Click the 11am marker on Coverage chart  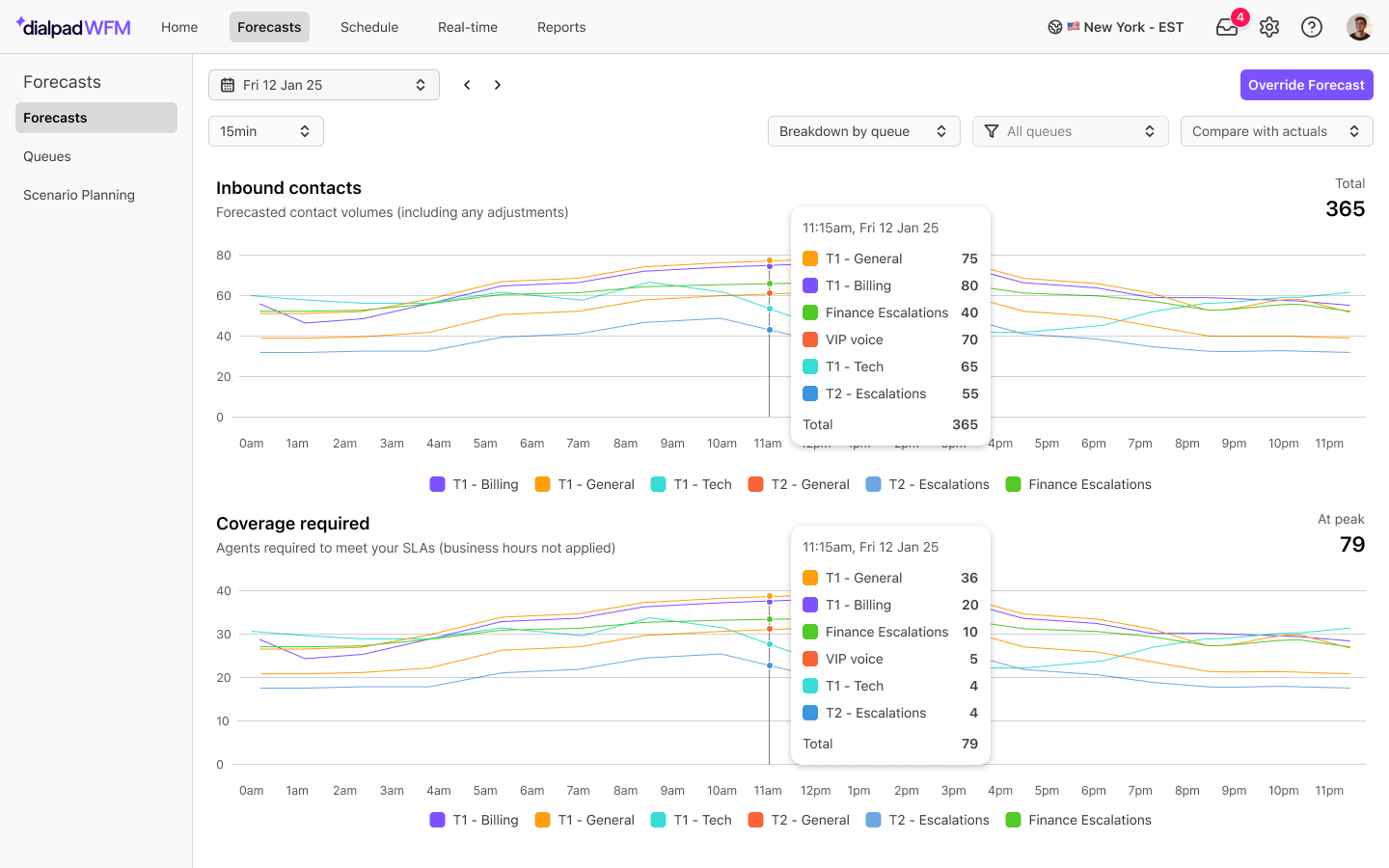pos(768,791)
